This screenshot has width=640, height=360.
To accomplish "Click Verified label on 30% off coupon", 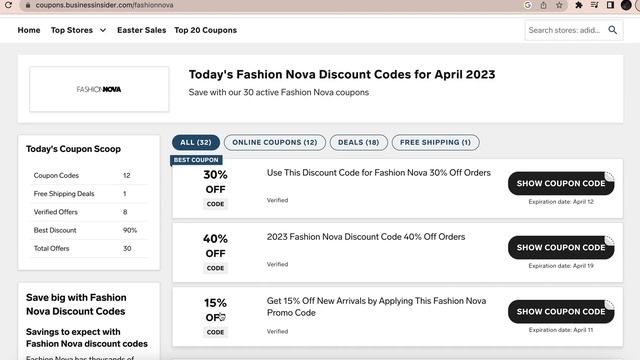I will pos(278,200).
